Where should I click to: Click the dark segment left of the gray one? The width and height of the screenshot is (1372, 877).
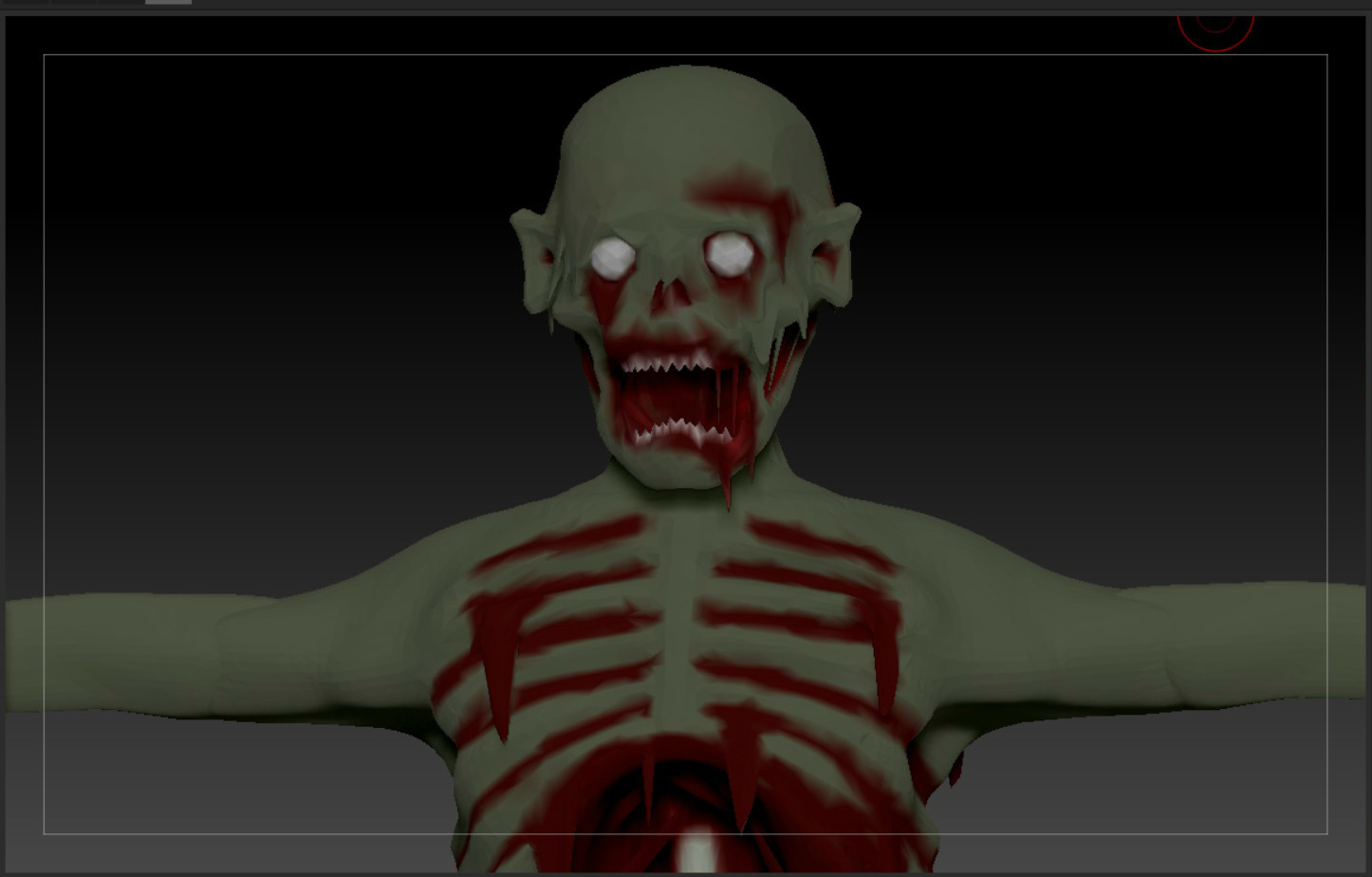[x=119, y=3]
